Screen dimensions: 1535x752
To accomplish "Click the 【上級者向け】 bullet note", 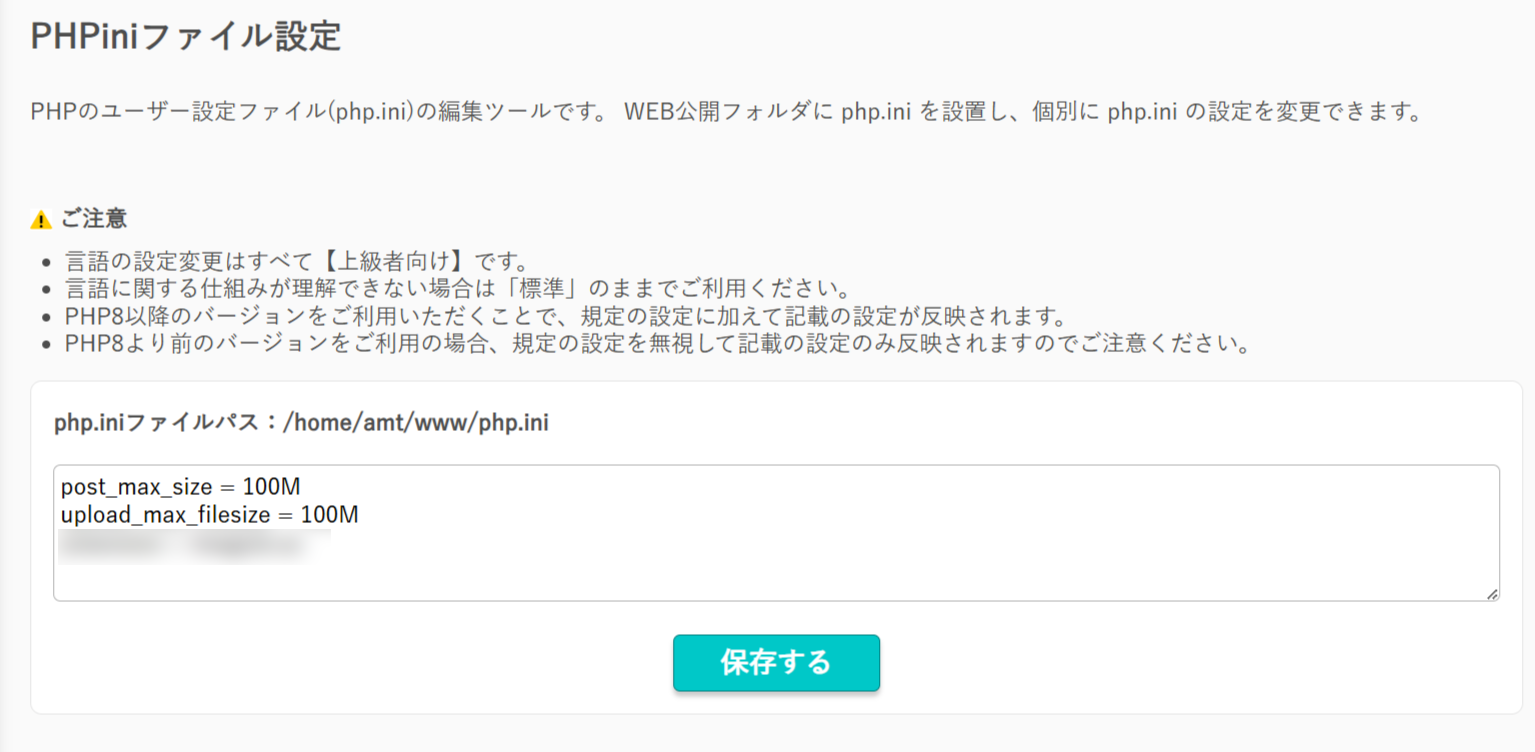I will (296, 263).
